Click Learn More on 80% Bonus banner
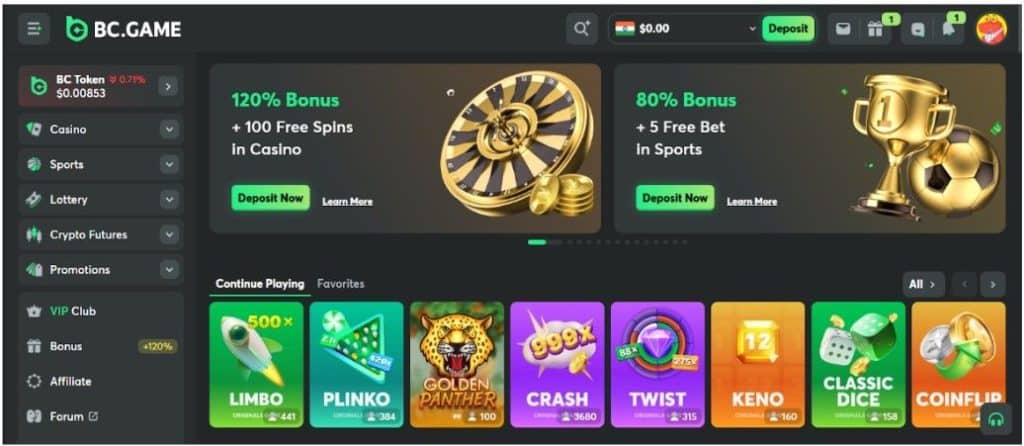Viewport: 1024px width, 446px height. coord(752,202)
